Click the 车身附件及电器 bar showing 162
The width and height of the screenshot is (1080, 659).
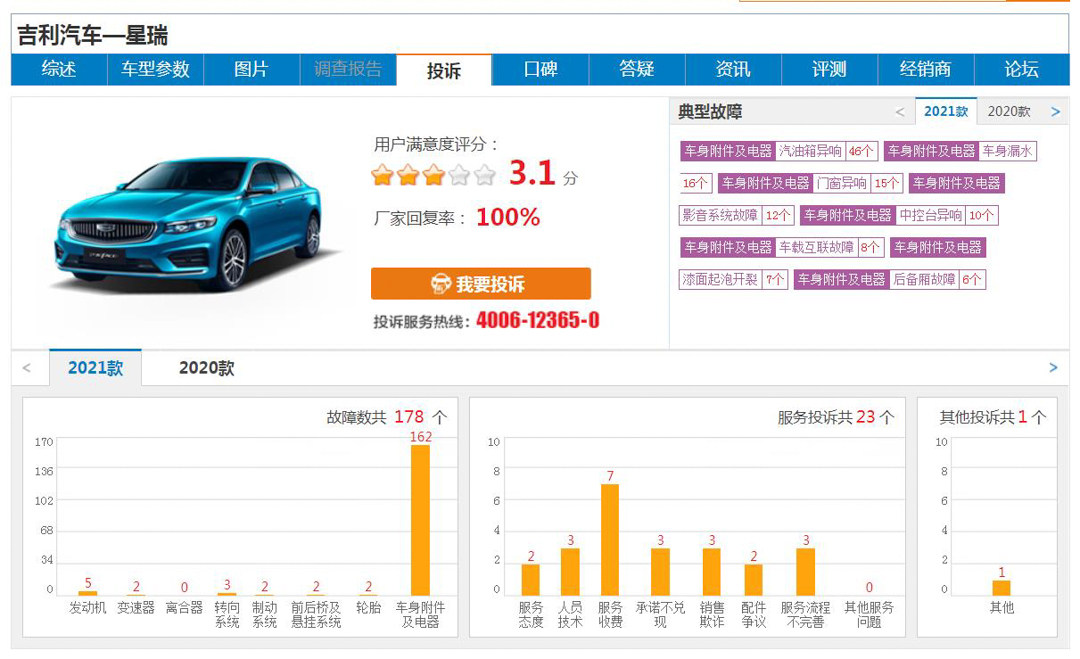(421, 520)
